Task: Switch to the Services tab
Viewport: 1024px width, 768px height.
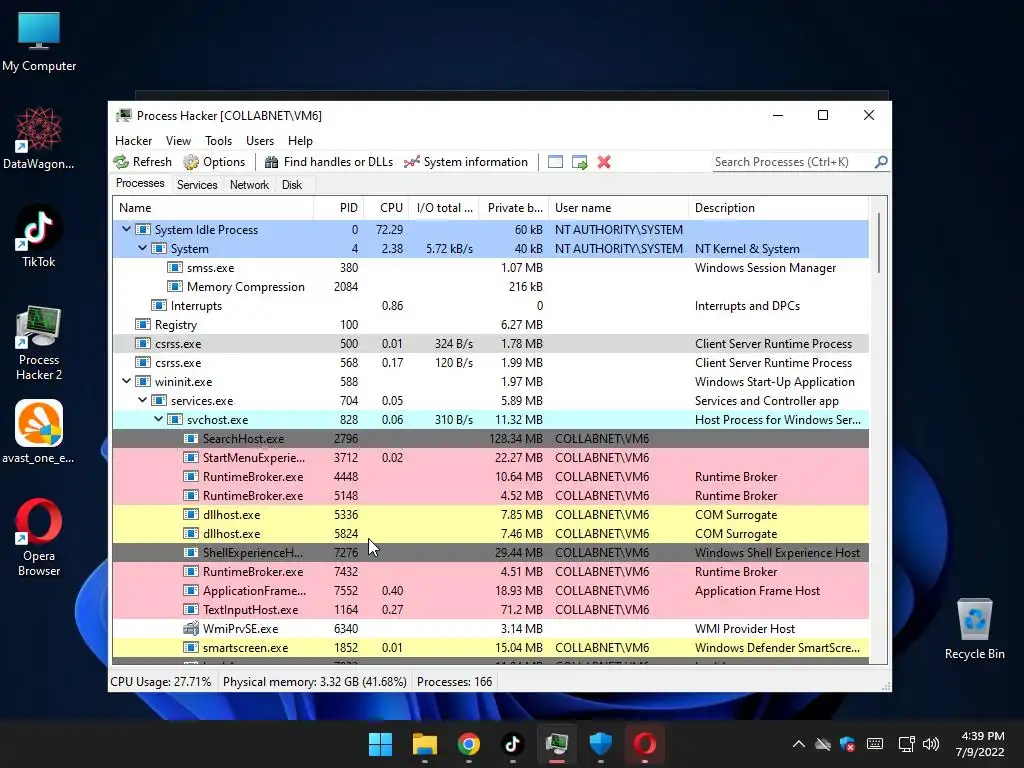Action: (x=197, y=185)
